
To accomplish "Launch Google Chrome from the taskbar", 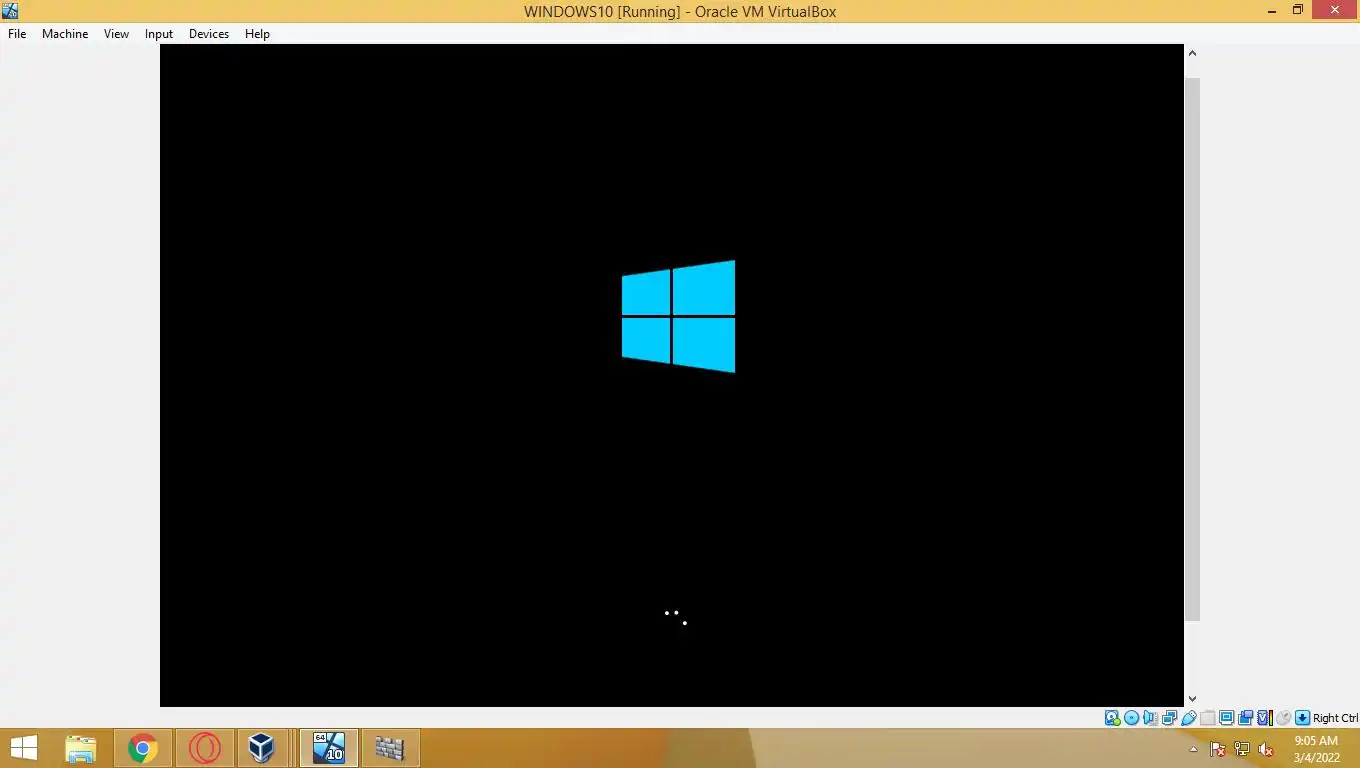I will pyautogui.click(x=143, y=748).
